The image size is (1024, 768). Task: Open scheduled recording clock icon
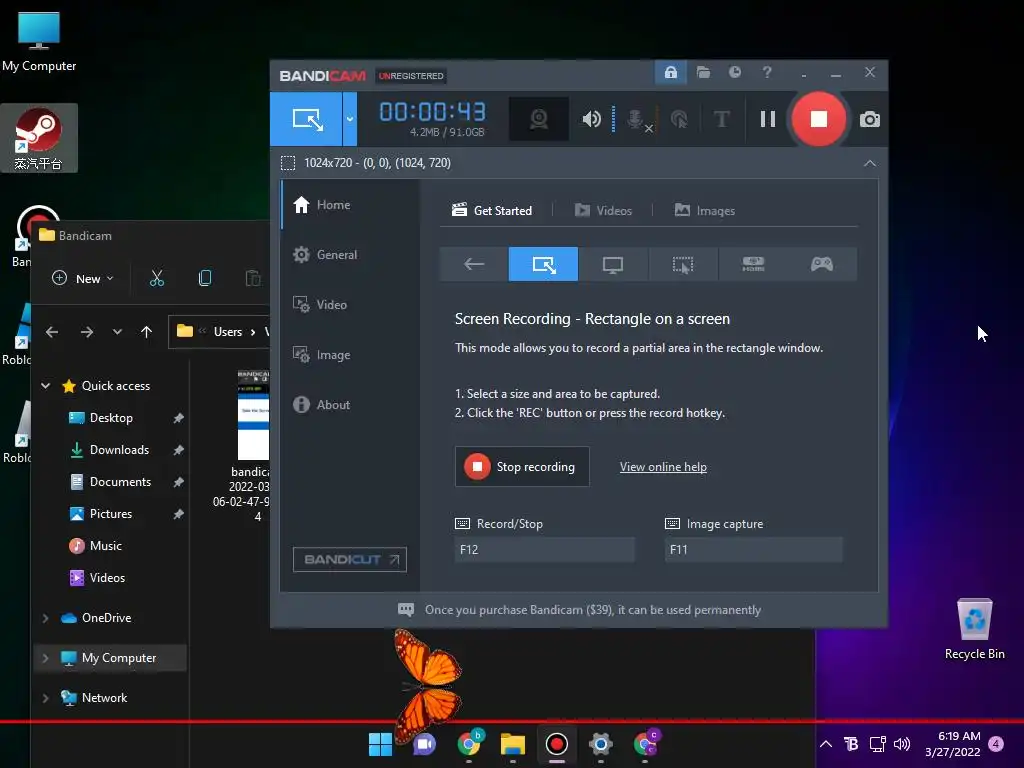735,72
